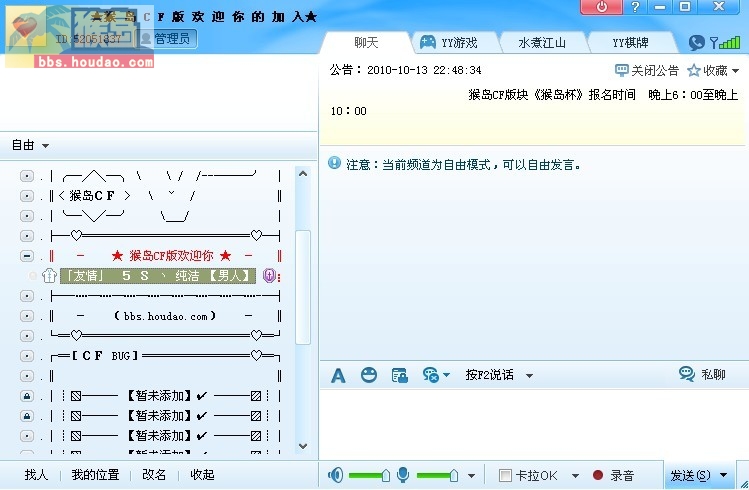Click the channel list scroll down arrow

[x=303, y=446]
